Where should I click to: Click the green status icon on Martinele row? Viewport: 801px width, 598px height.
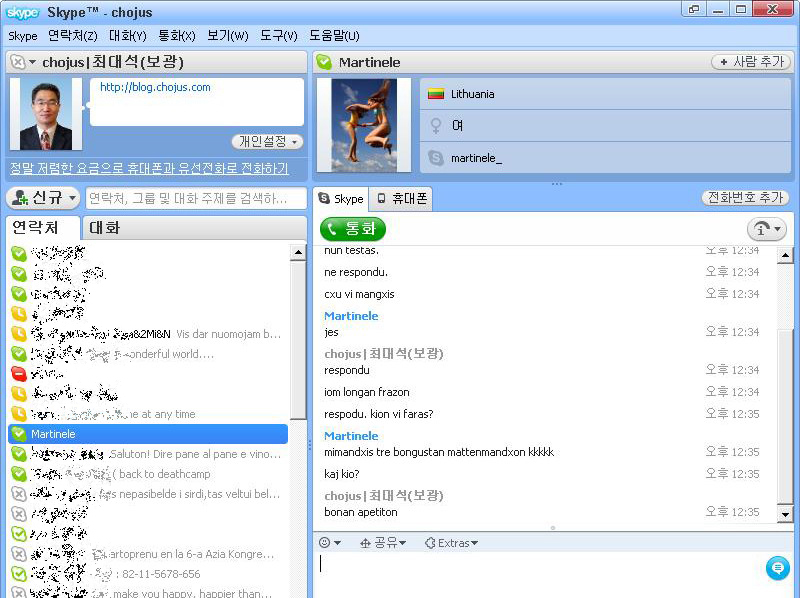click(x=19, y=434)
